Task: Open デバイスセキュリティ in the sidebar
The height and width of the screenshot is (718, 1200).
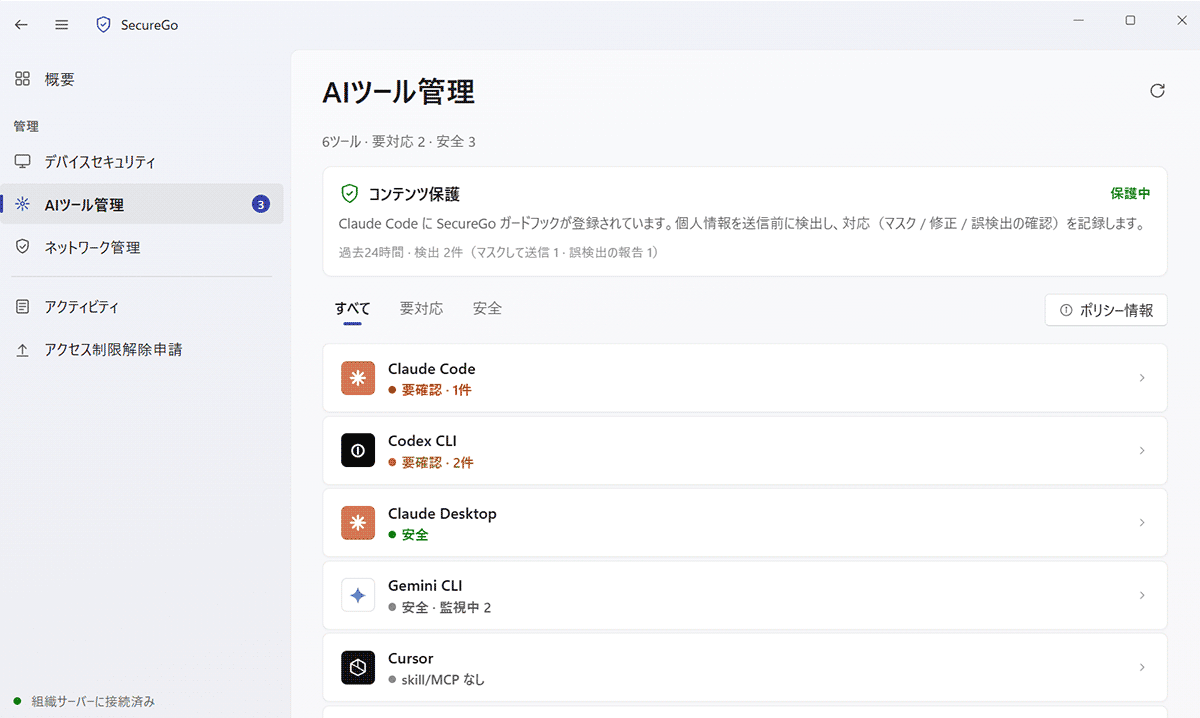Action: [x=142, y=162]
